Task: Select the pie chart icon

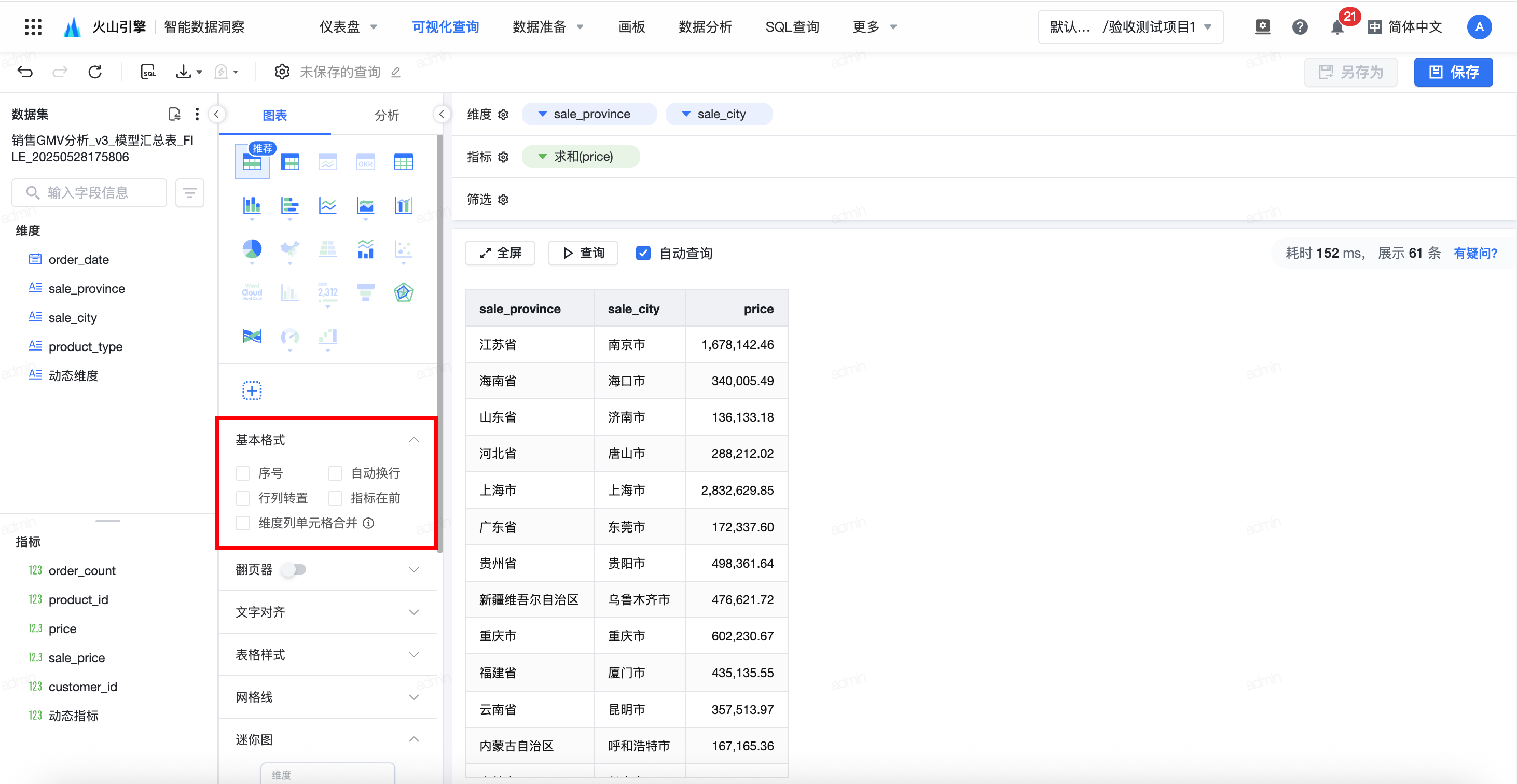Action: click(x=252, y=248)
